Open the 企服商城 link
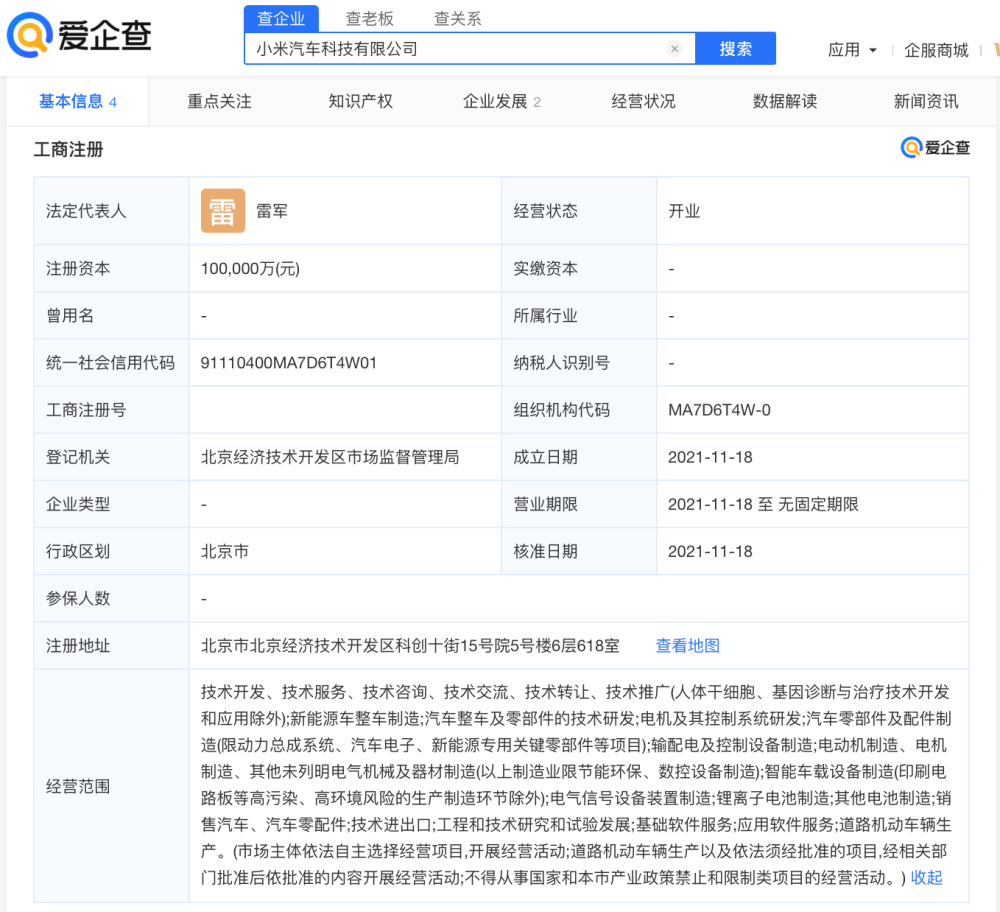 tap(936, 50)
